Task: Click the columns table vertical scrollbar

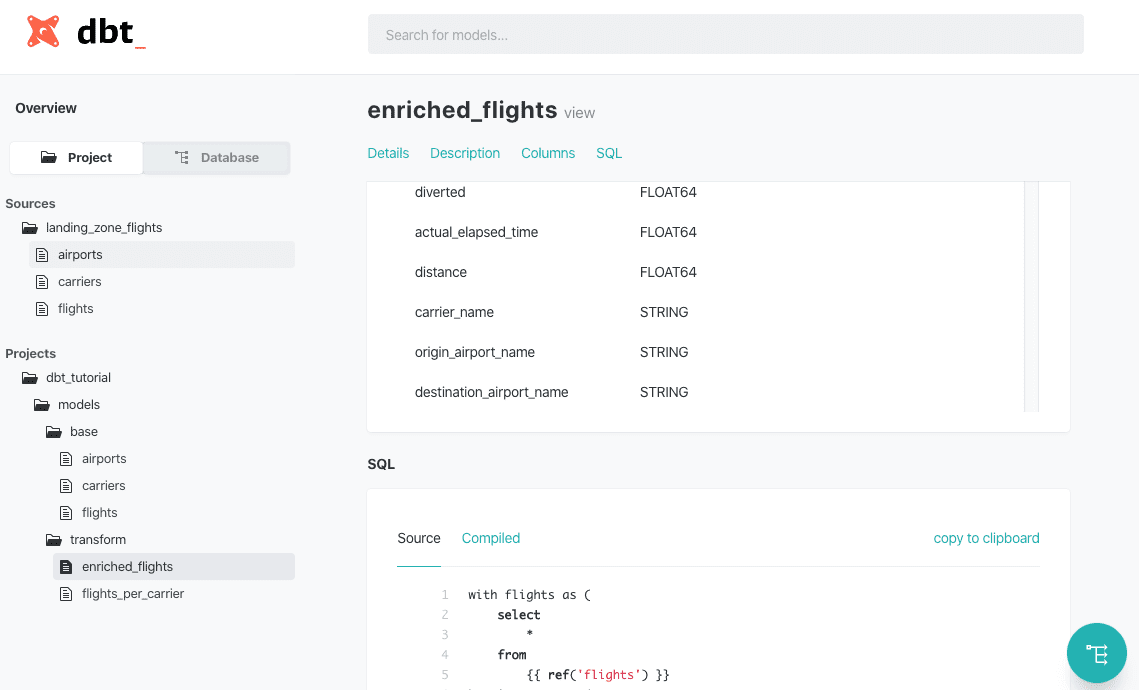Action: 1031,296
